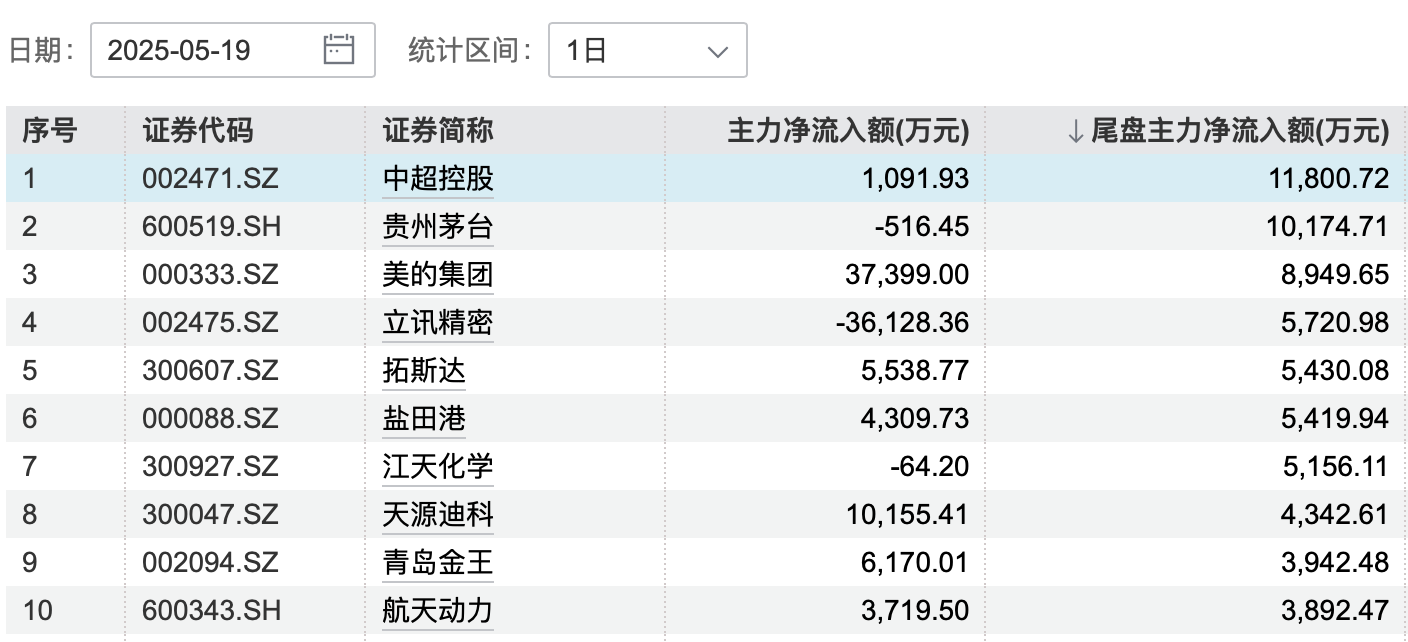
Task: Open the 美的集团 stock link
Action: [438, 274]
